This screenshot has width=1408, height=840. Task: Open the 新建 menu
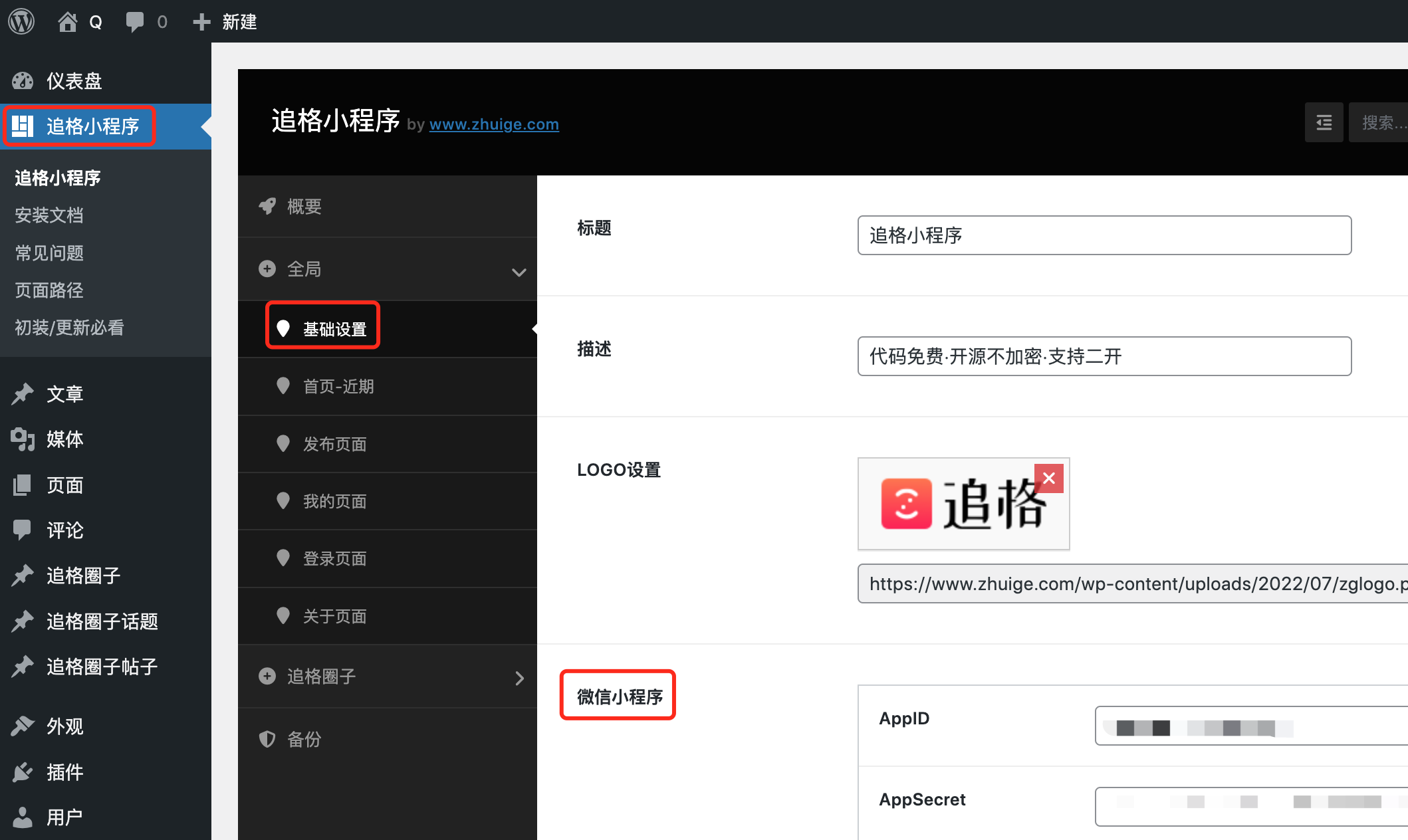[x=225, y=22]
